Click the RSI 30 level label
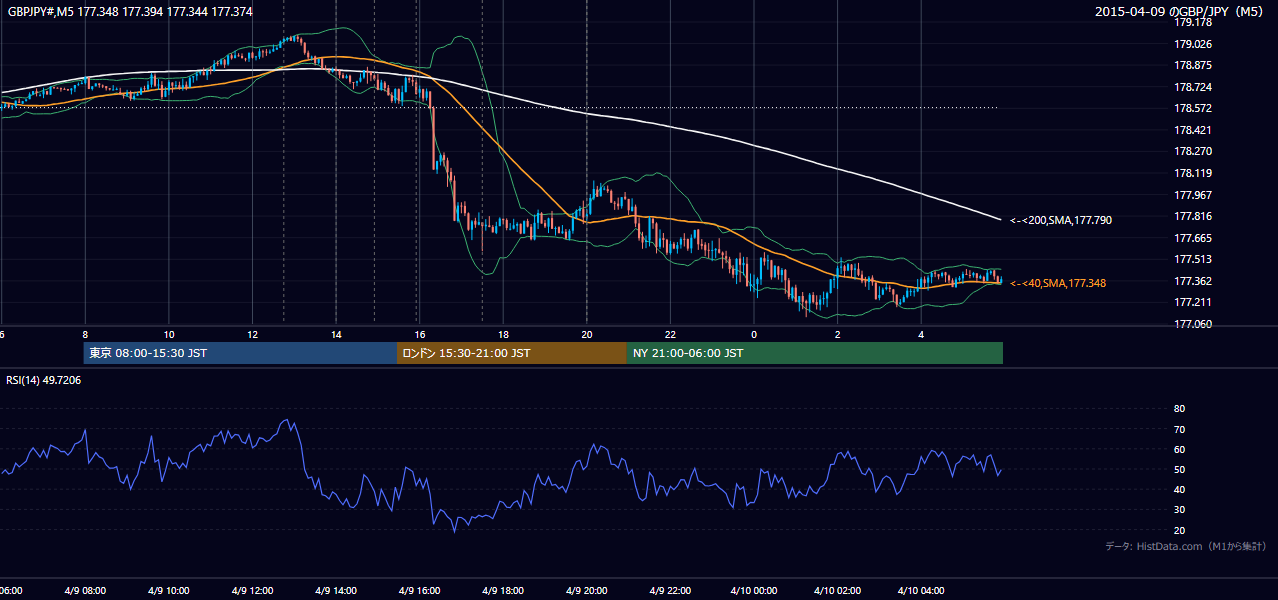 1179,510
